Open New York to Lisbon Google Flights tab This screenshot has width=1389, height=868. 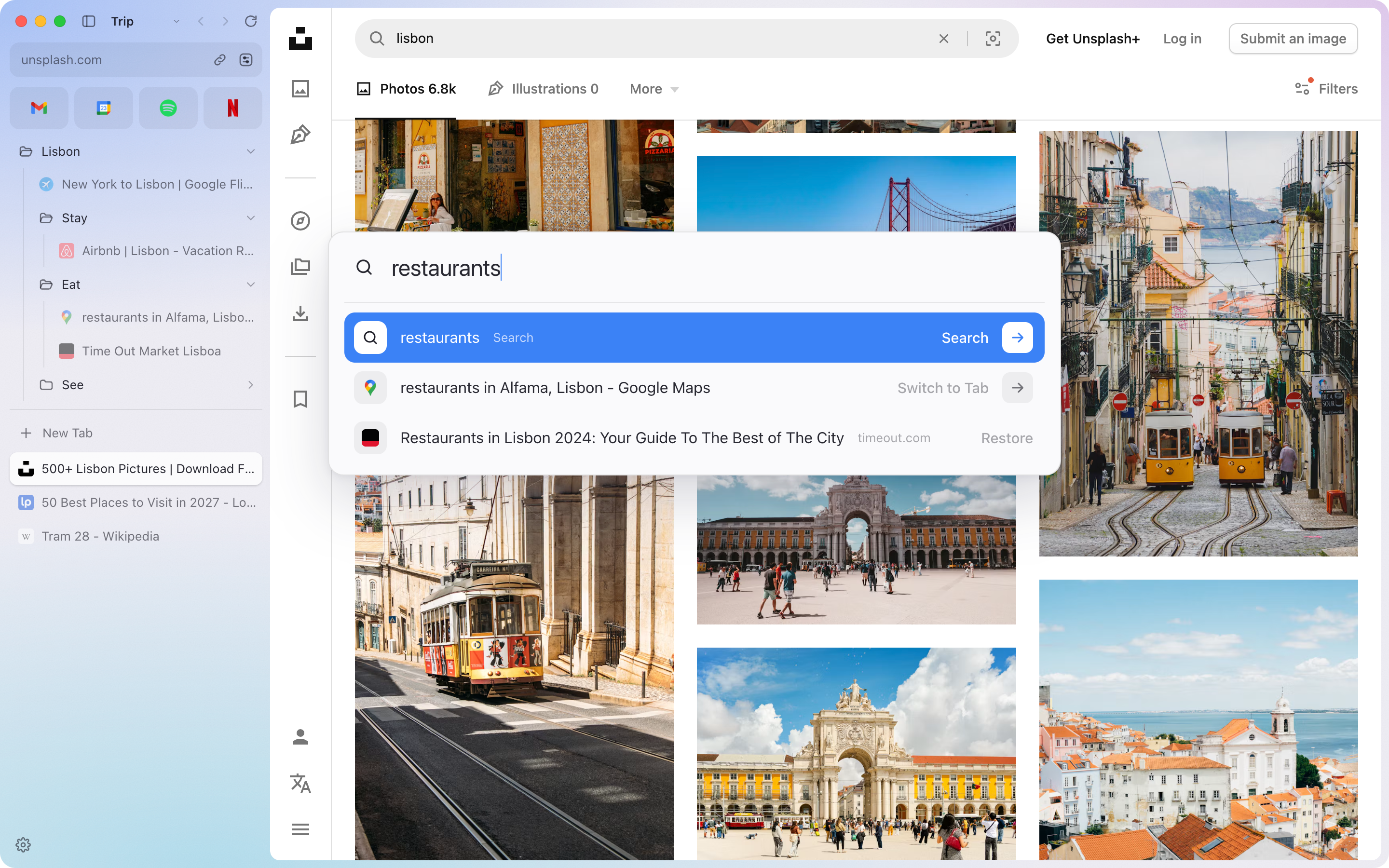pos(146,184)
